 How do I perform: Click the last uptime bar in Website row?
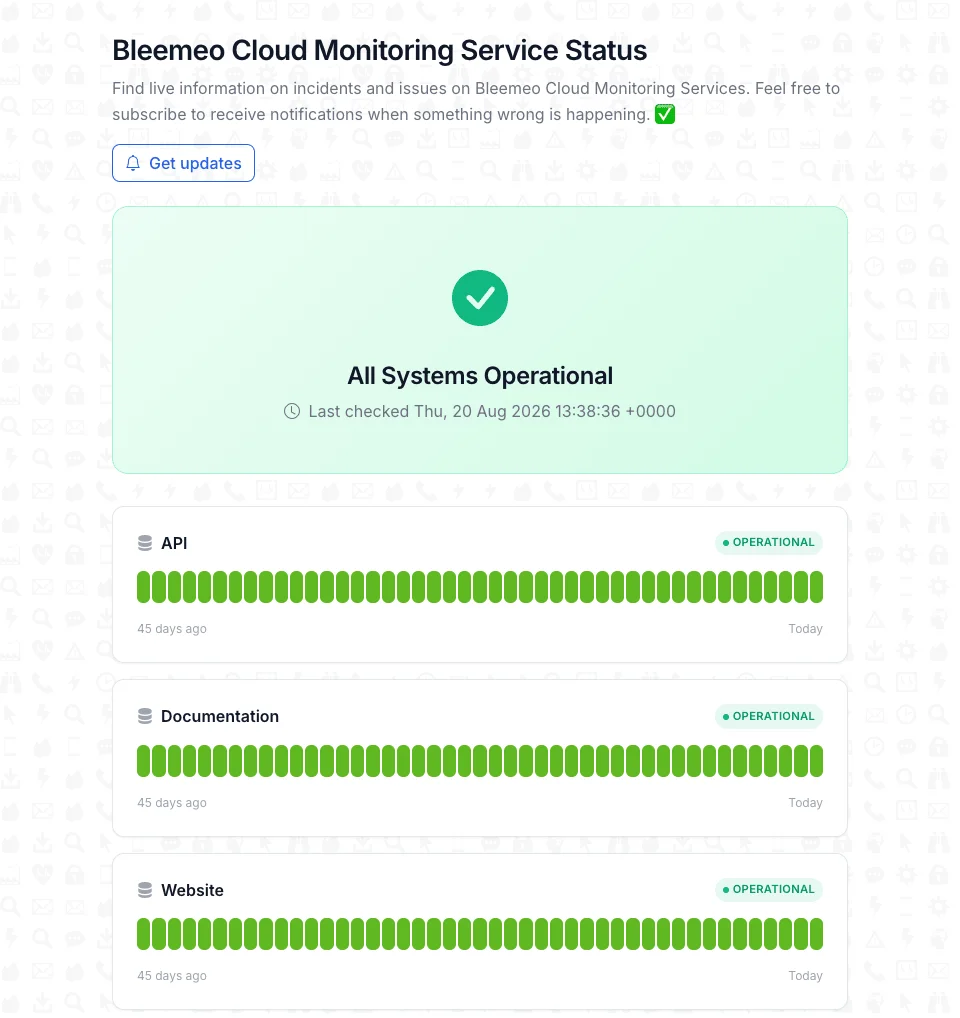pos(818,936)
